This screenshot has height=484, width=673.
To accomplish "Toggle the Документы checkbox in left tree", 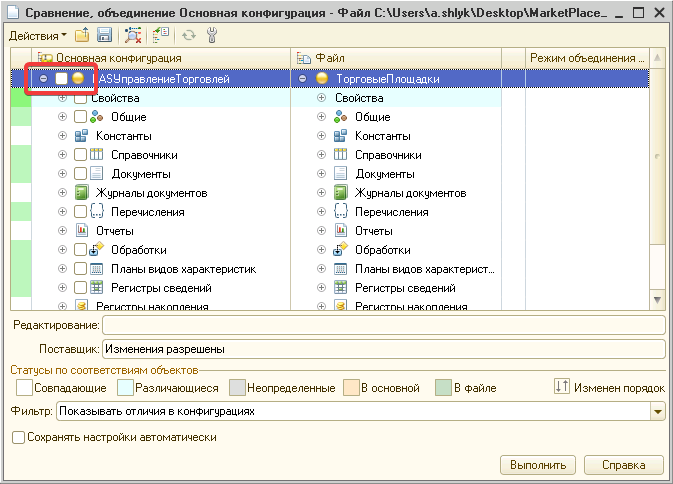I will (81, 174).
